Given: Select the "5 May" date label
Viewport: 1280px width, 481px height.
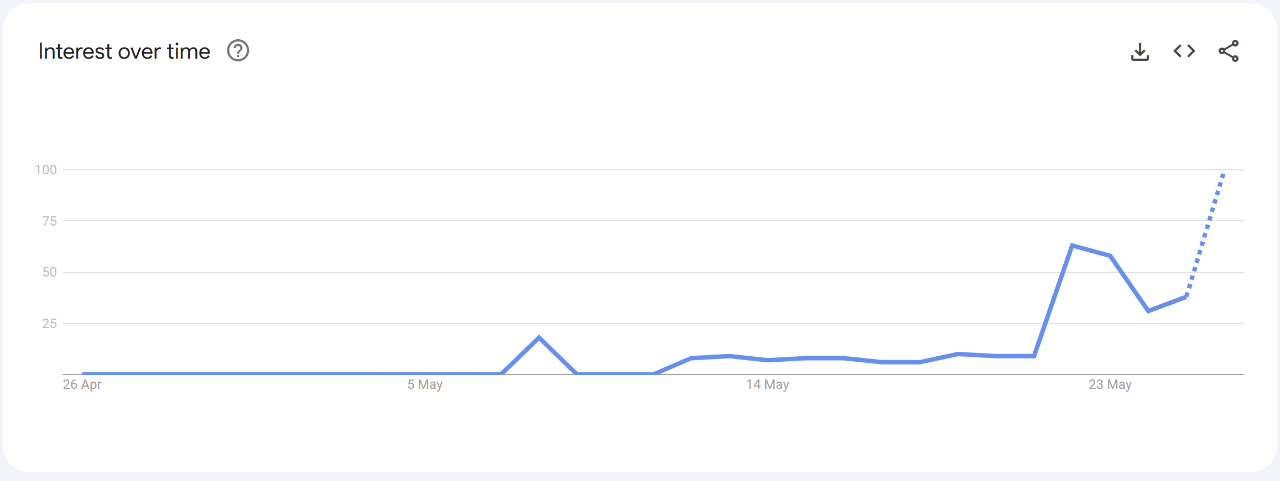Looking at the screenshot, I should pos(425,385).
